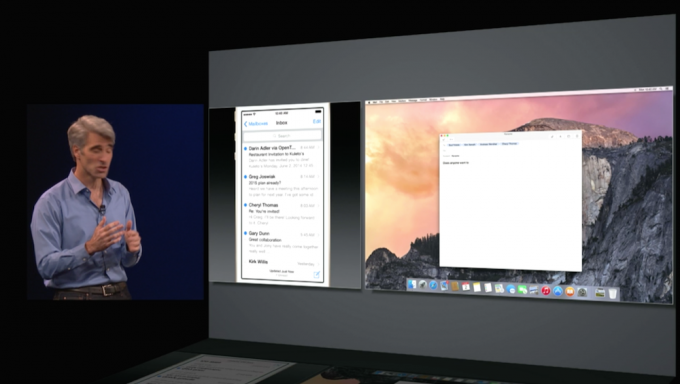This screenshot has width=680, height=384.
Task: Launch iTunes from the dock
Action: [546, 291]
